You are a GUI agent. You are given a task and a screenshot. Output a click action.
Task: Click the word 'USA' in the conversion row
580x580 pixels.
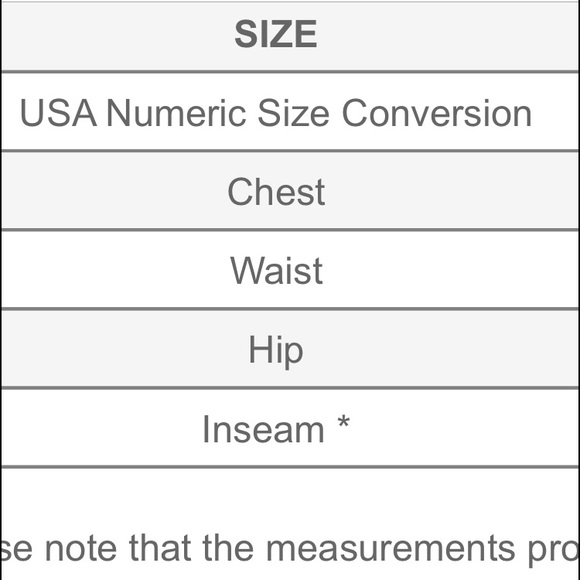point(58,113)
